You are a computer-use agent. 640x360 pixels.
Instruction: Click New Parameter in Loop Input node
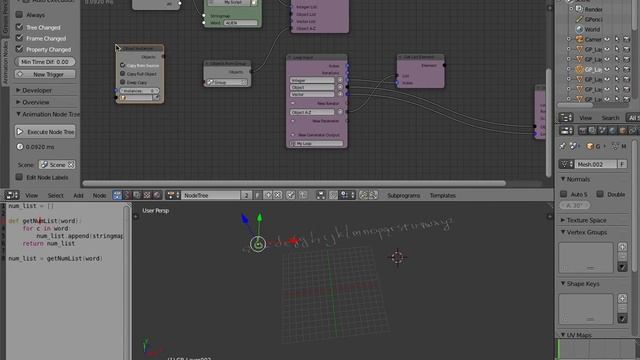(325, 121)
